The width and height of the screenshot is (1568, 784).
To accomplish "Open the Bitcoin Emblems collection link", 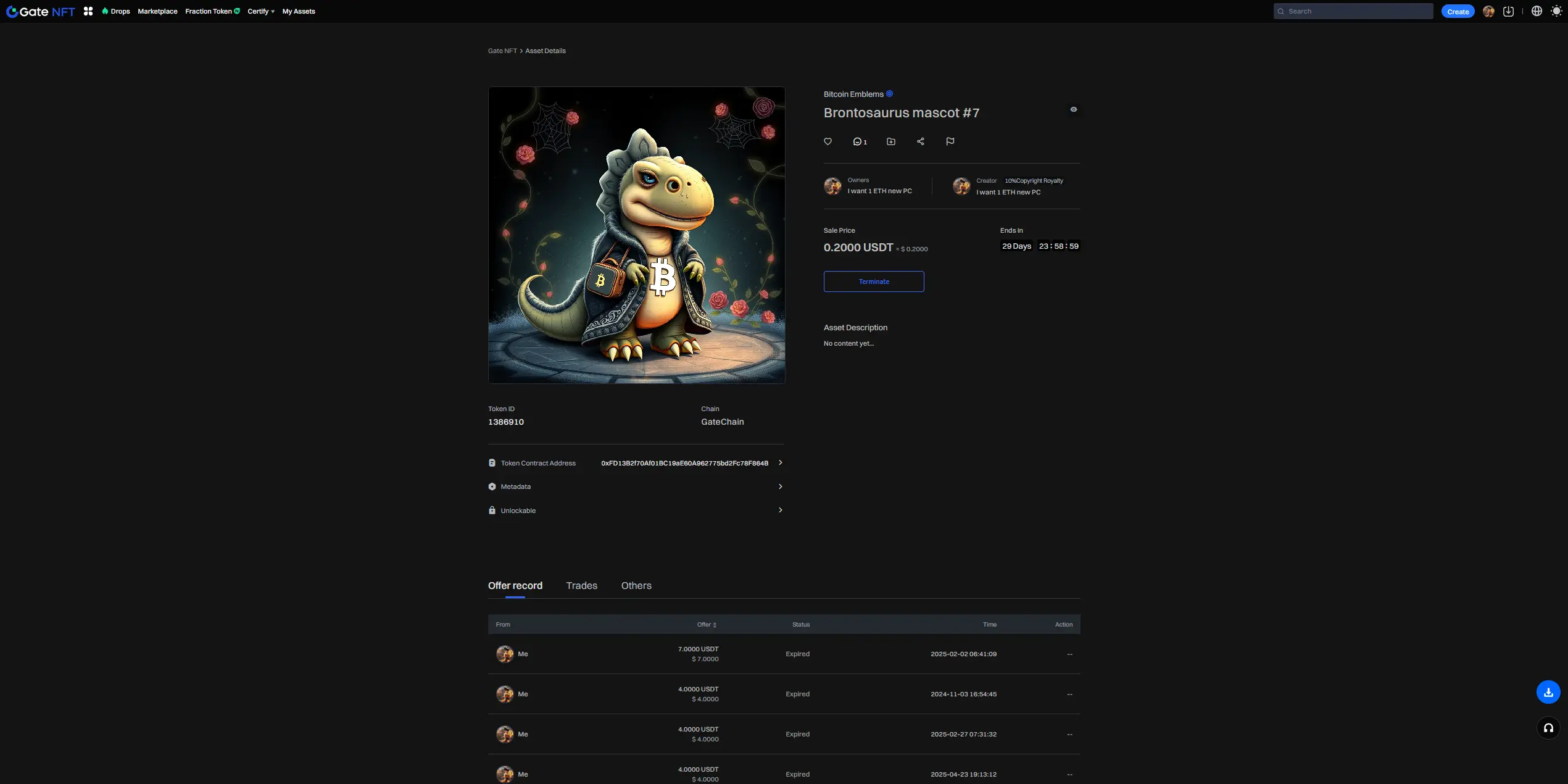I will click(853, 94).
